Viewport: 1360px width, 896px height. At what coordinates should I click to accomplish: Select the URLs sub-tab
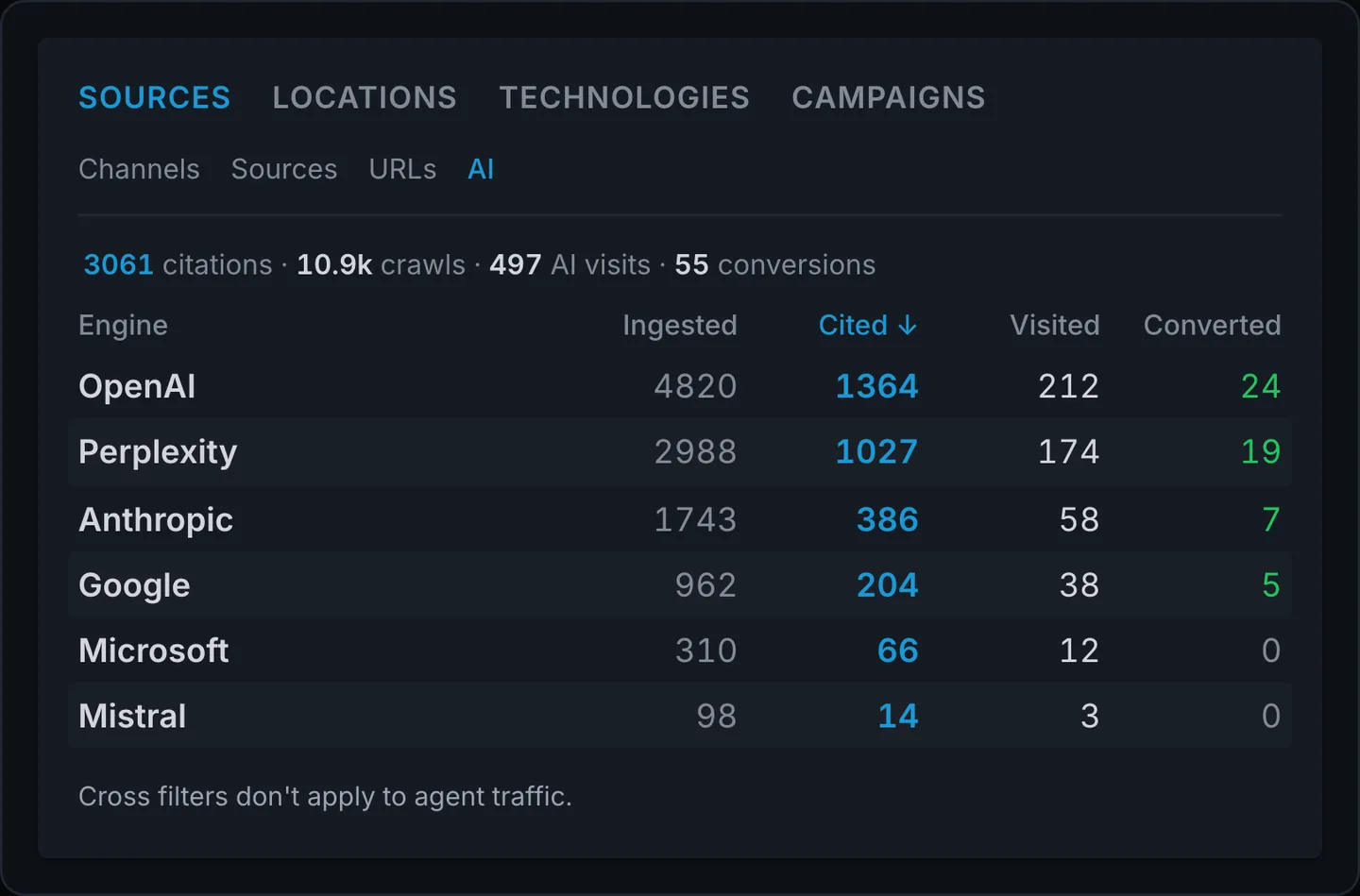click(x=402, y=169)
